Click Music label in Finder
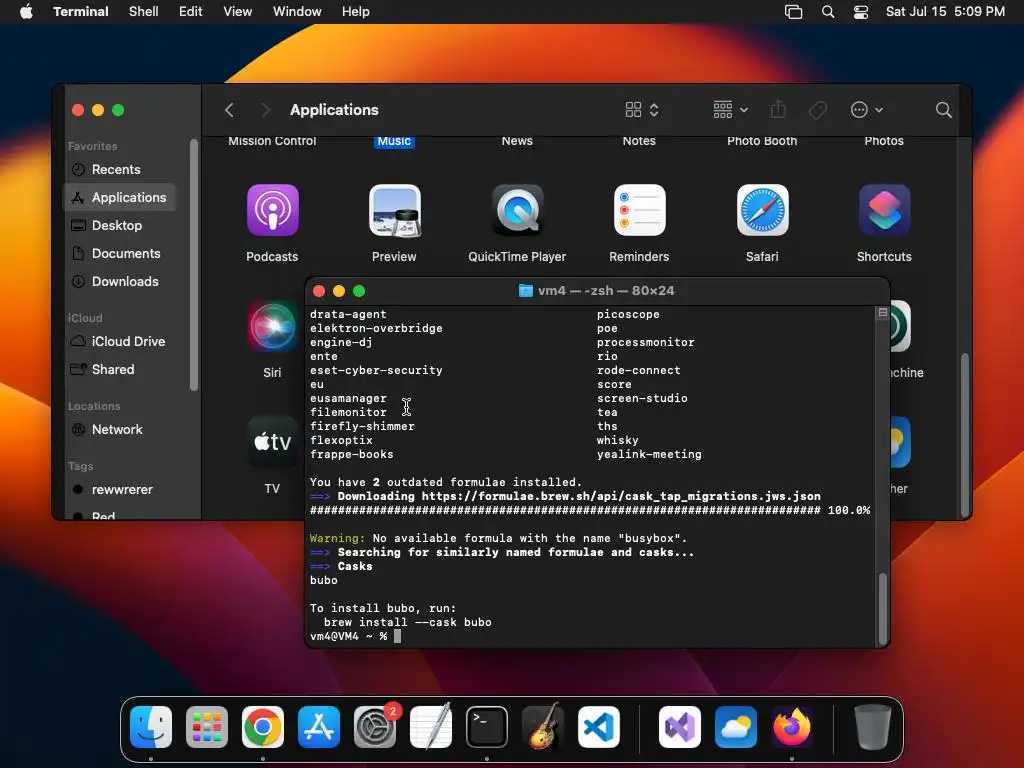 click(x=394, y=141)
